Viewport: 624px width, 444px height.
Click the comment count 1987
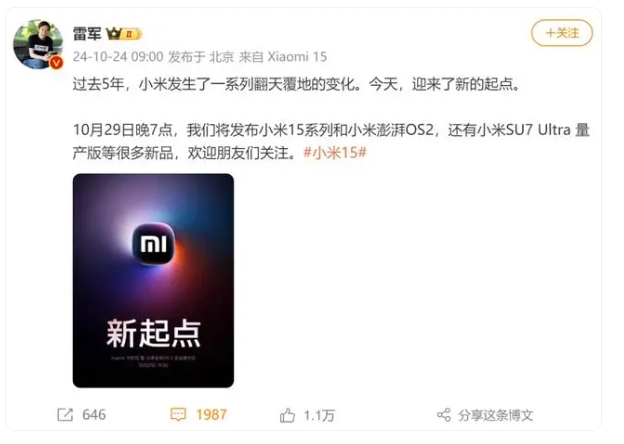click(211, 415)
